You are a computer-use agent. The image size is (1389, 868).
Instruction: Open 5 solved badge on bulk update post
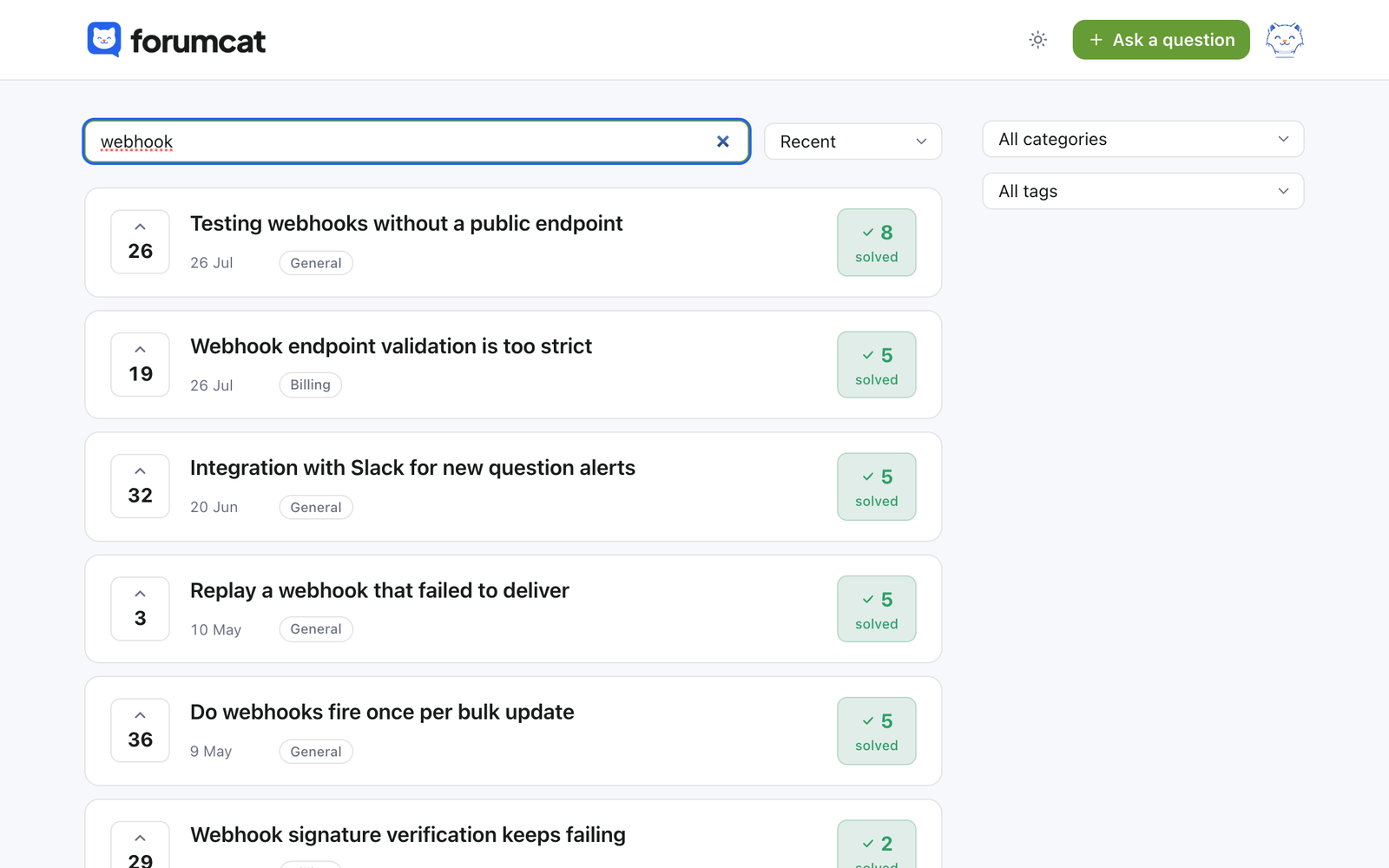pyautogui.click(x=876, y=731)
